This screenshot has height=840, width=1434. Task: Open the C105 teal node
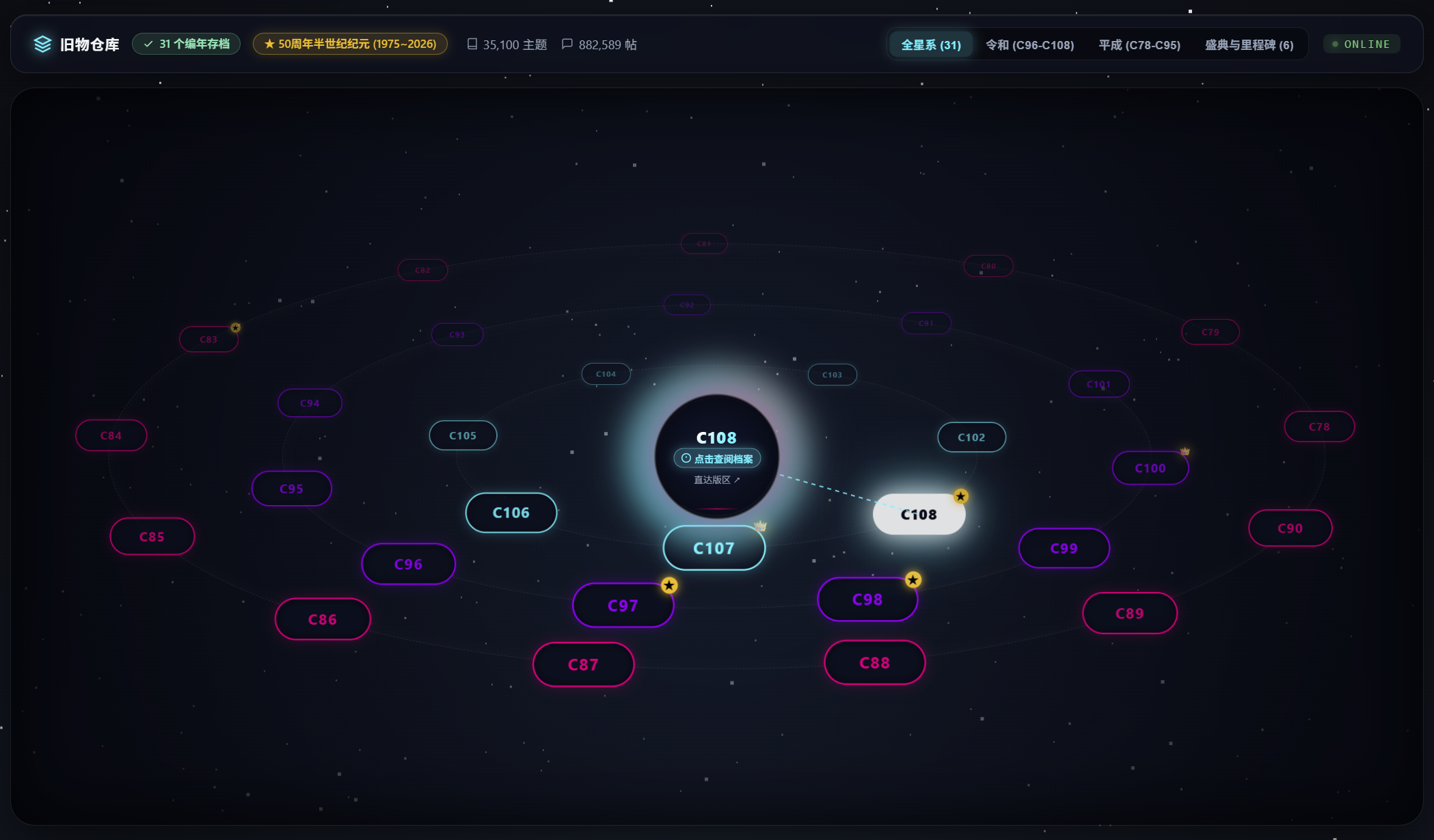tap(463, 435)
